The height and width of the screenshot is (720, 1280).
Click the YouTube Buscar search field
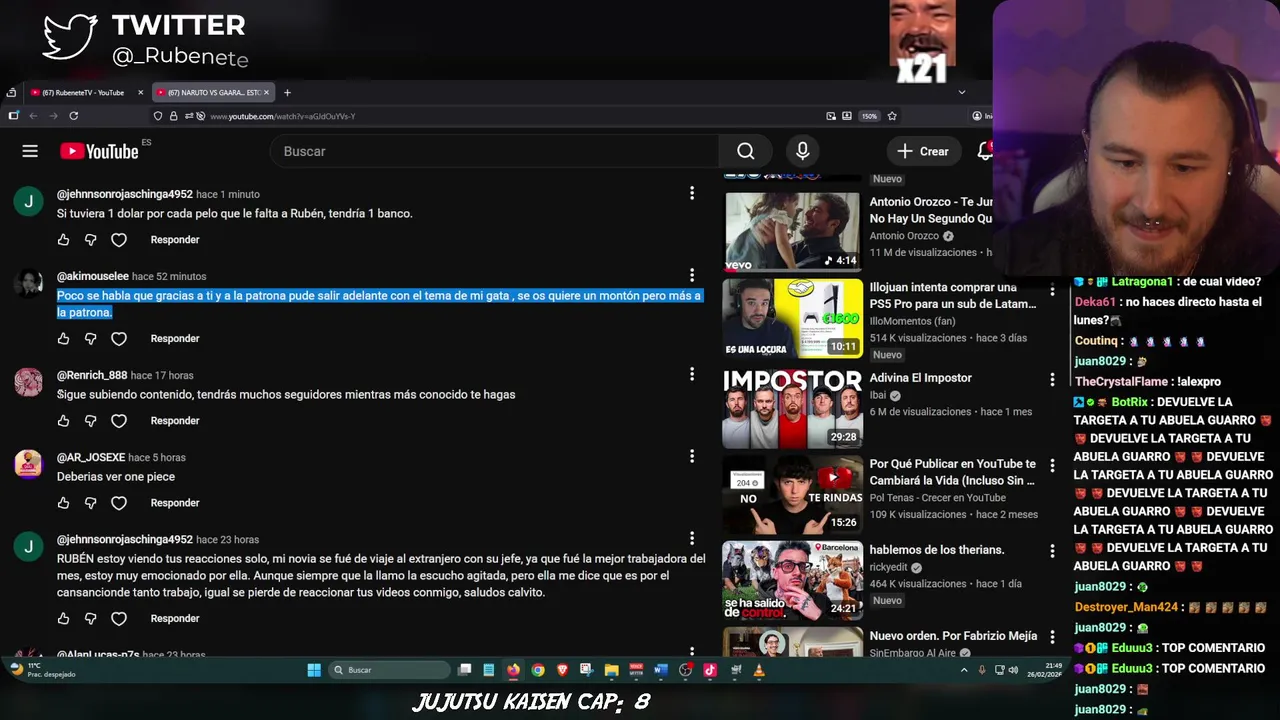tap(494, 151)
